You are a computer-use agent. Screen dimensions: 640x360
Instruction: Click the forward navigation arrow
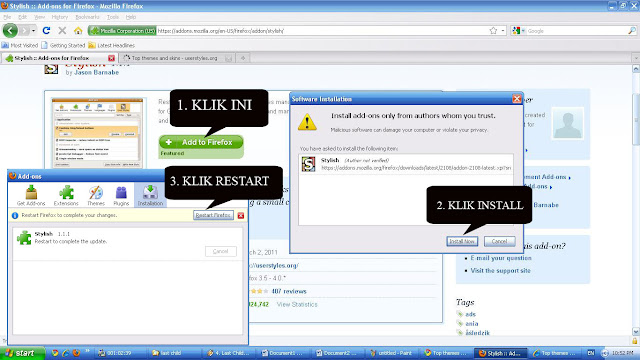tap(25, 31)
